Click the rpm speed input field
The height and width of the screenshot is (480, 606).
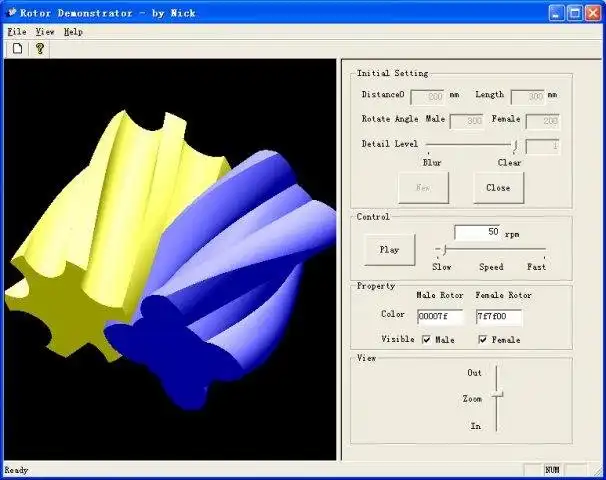[x=478, y=232]
